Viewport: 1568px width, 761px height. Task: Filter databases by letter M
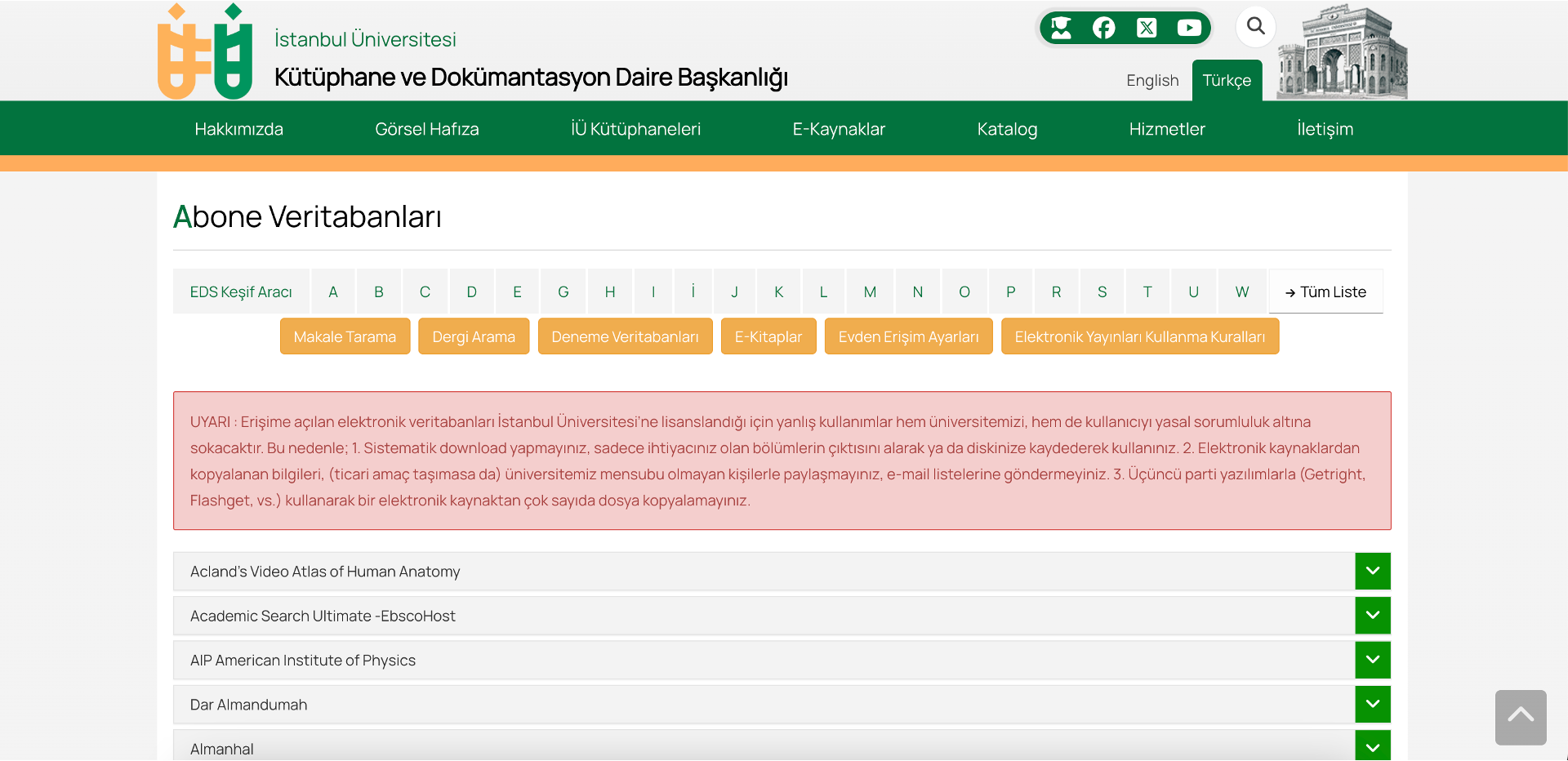point(871,291)
